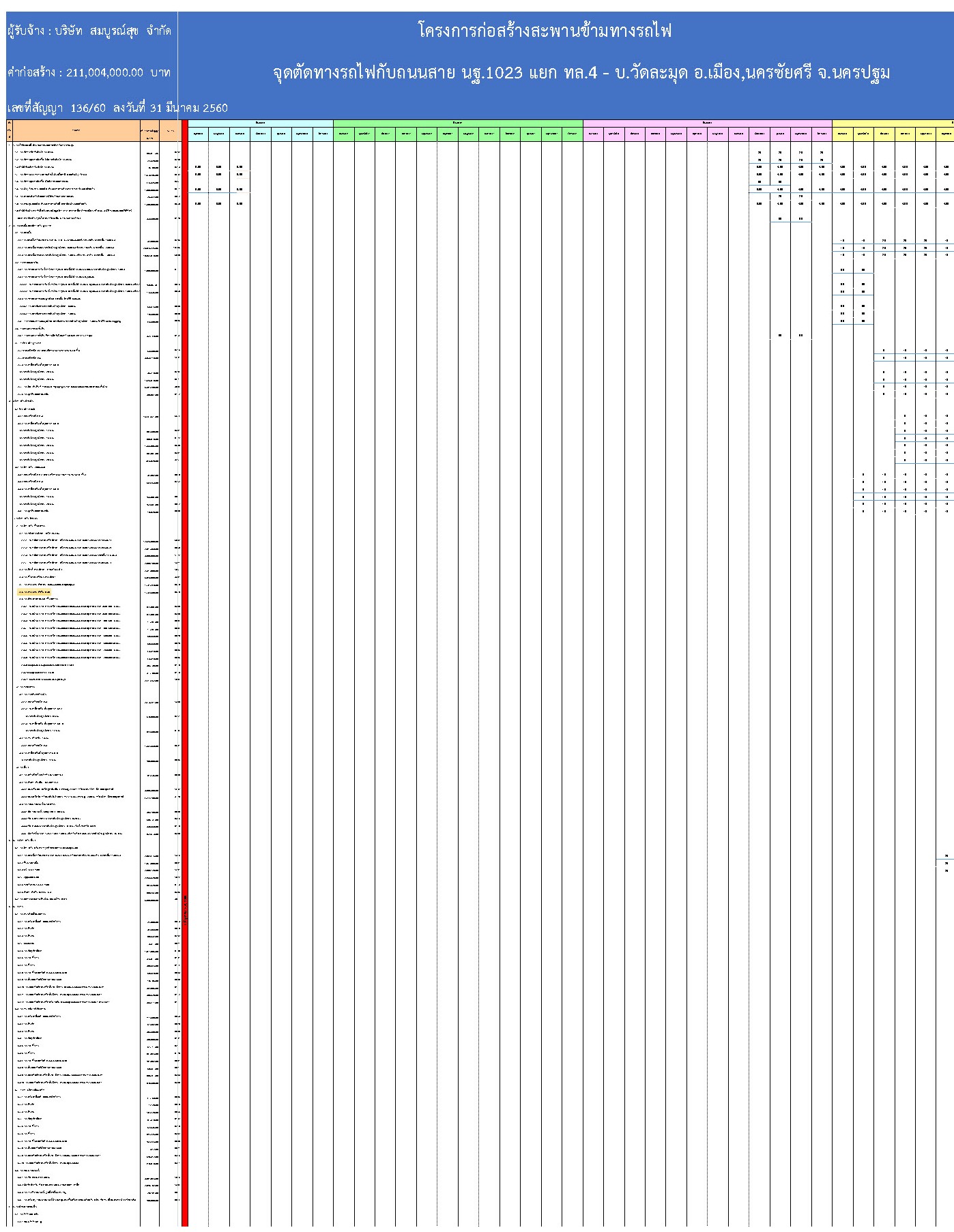Select the contract number 136/60 line
The height and width of the screenshot is (1232, 954).
[117, 108]
